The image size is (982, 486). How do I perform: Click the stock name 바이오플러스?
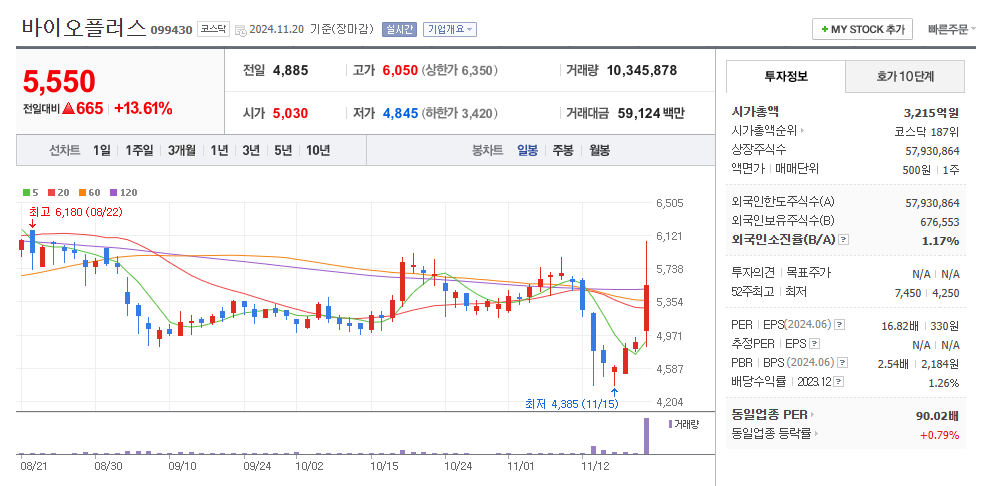point(84,28)
